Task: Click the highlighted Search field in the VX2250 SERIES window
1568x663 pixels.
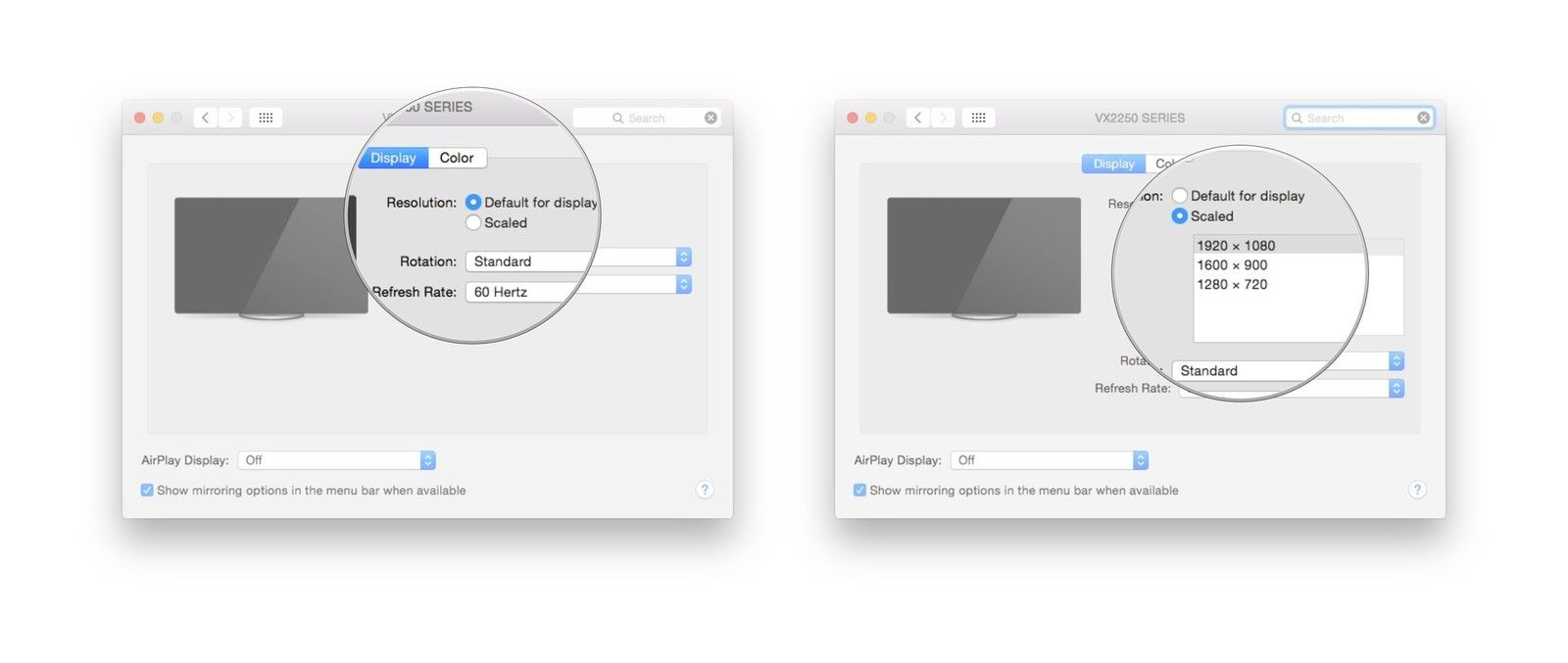Action: point(1357,118)
